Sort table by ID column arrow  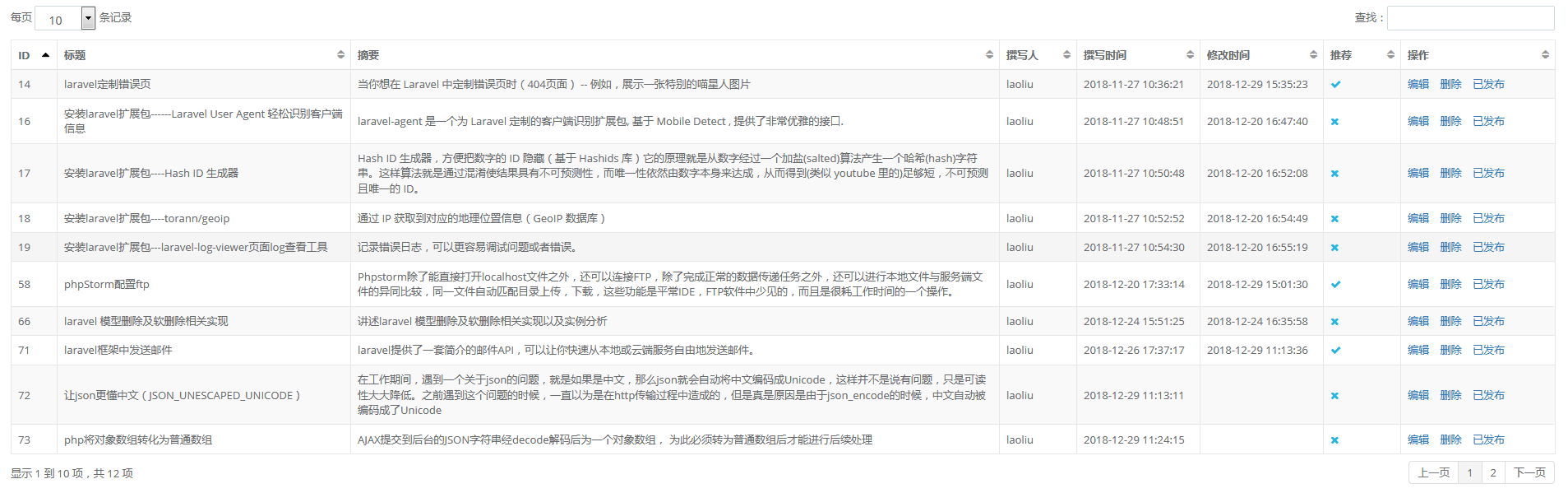pyautogui.click(x=45, y=55)
